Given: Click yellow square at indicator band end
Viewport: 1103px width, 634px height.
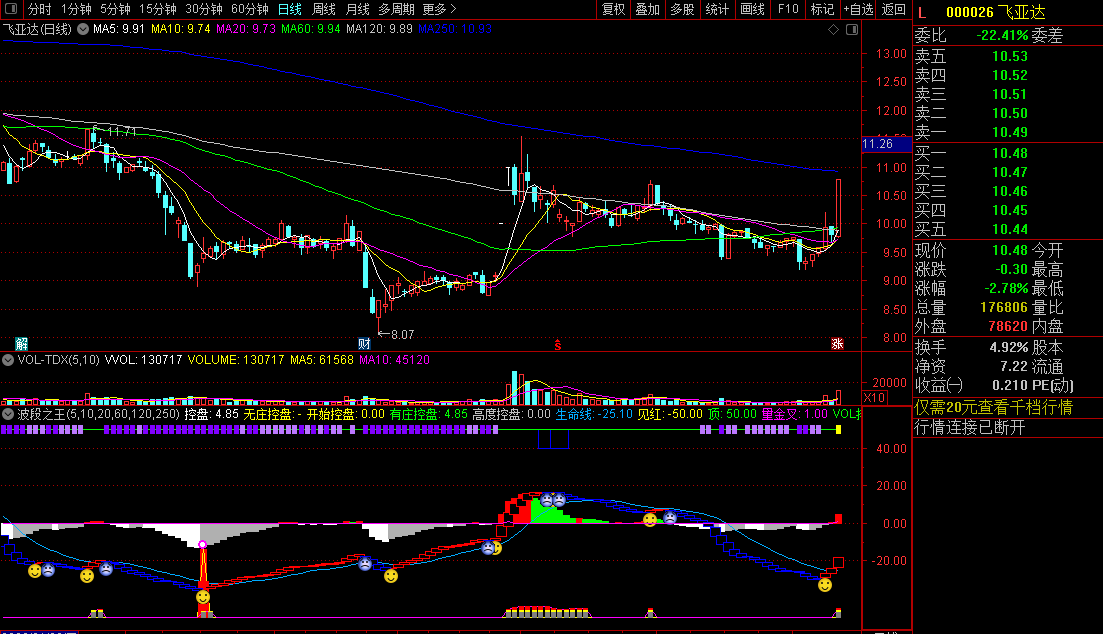Looking at the screenshot, I should (838, 429).
